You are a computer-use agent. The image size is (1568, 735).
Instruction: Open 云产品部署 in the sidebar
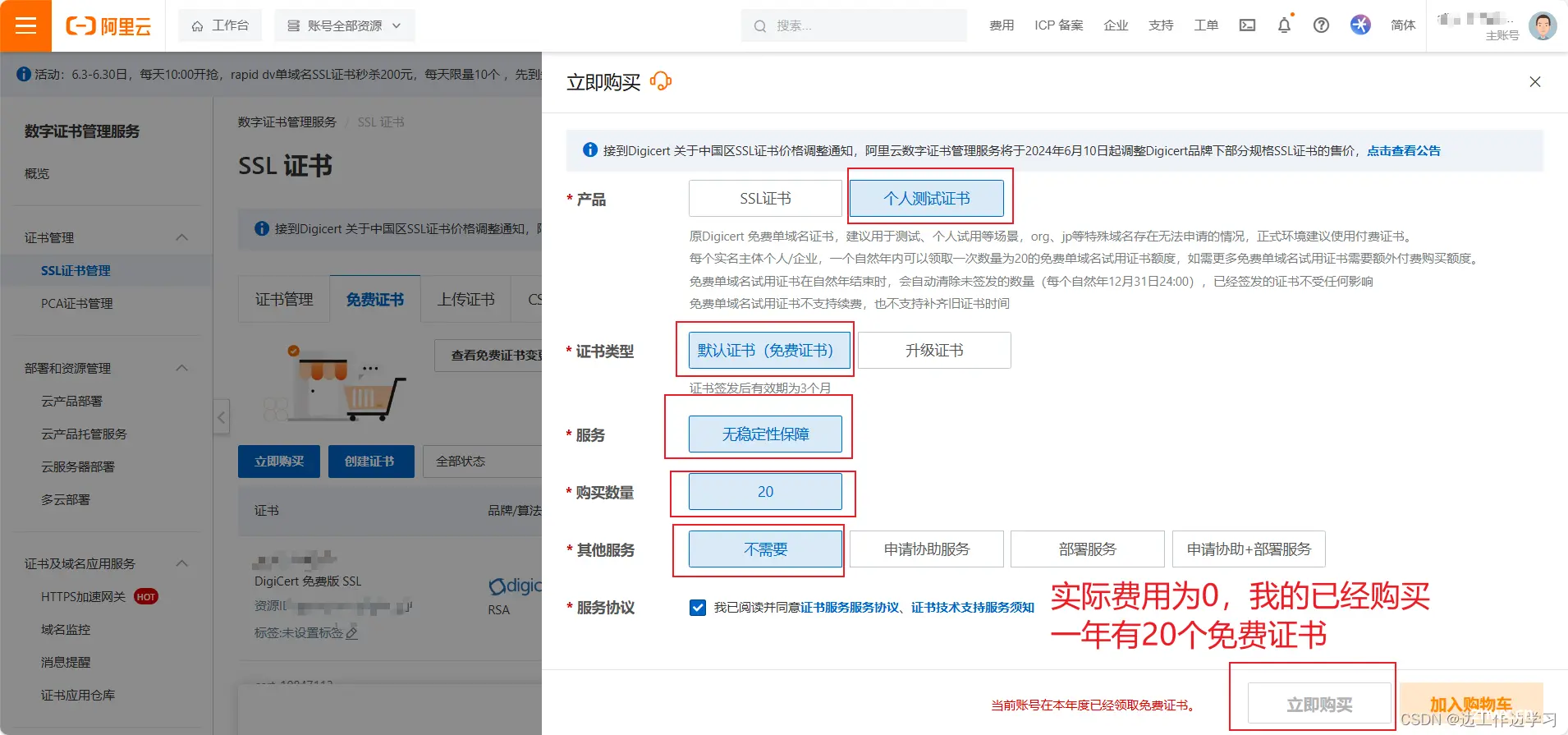pyautogui.click(x=72, y=401)
